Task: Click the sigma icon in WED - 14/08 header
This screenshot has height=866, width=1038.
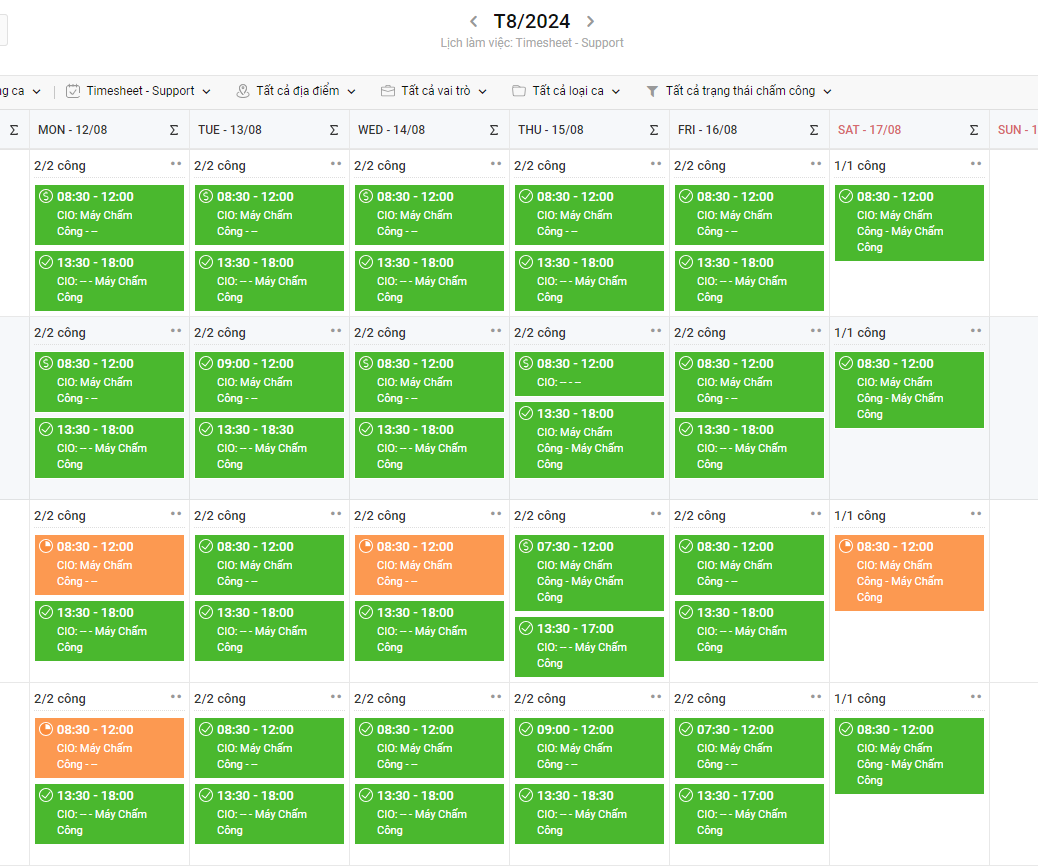Action: coord(494,130)
